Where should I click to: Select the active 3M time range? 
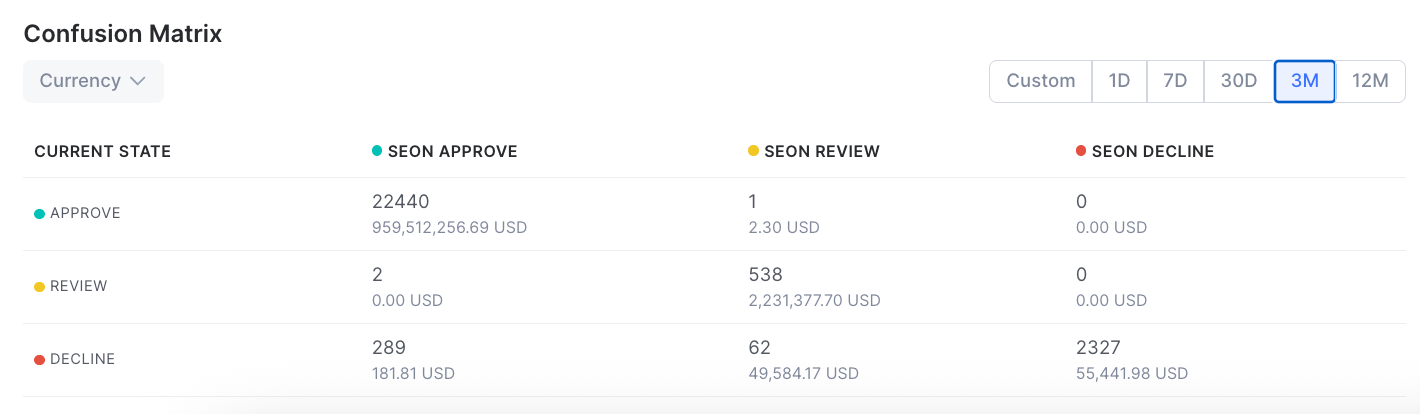1305,81
